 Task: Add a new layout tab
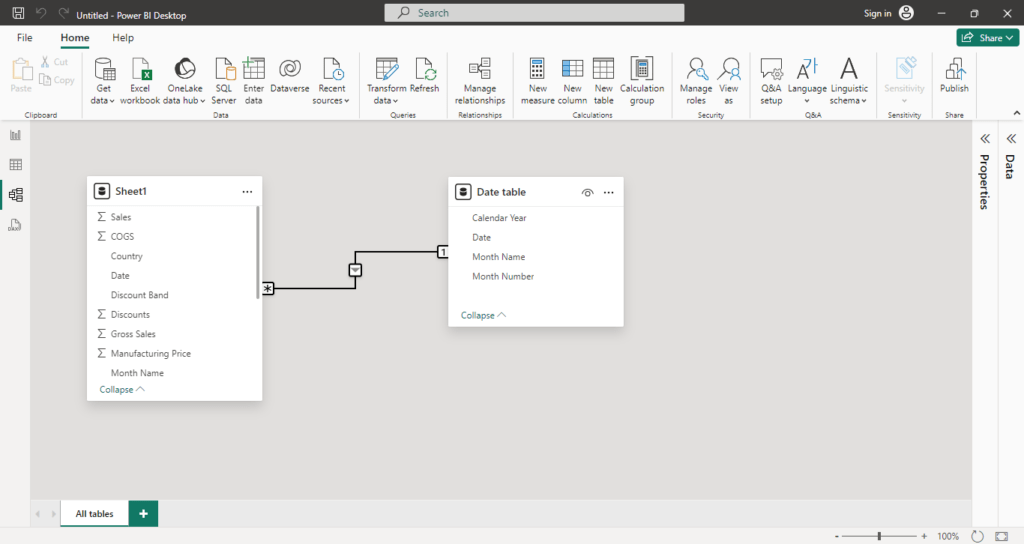coord(143,514)
